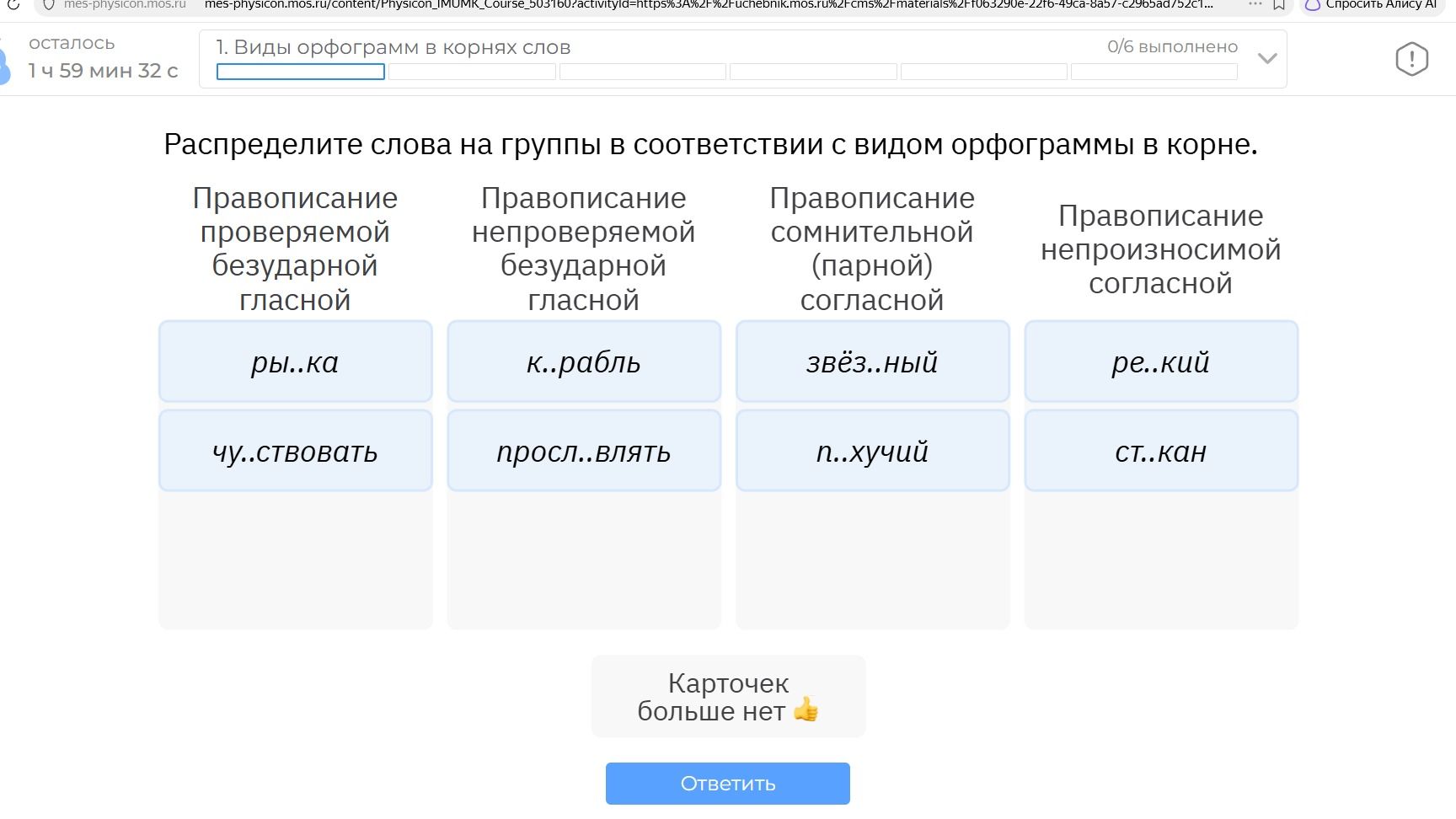The image size is (1456, 819).
Task: Select the first task progress segment
Action: tap(301, 72)
